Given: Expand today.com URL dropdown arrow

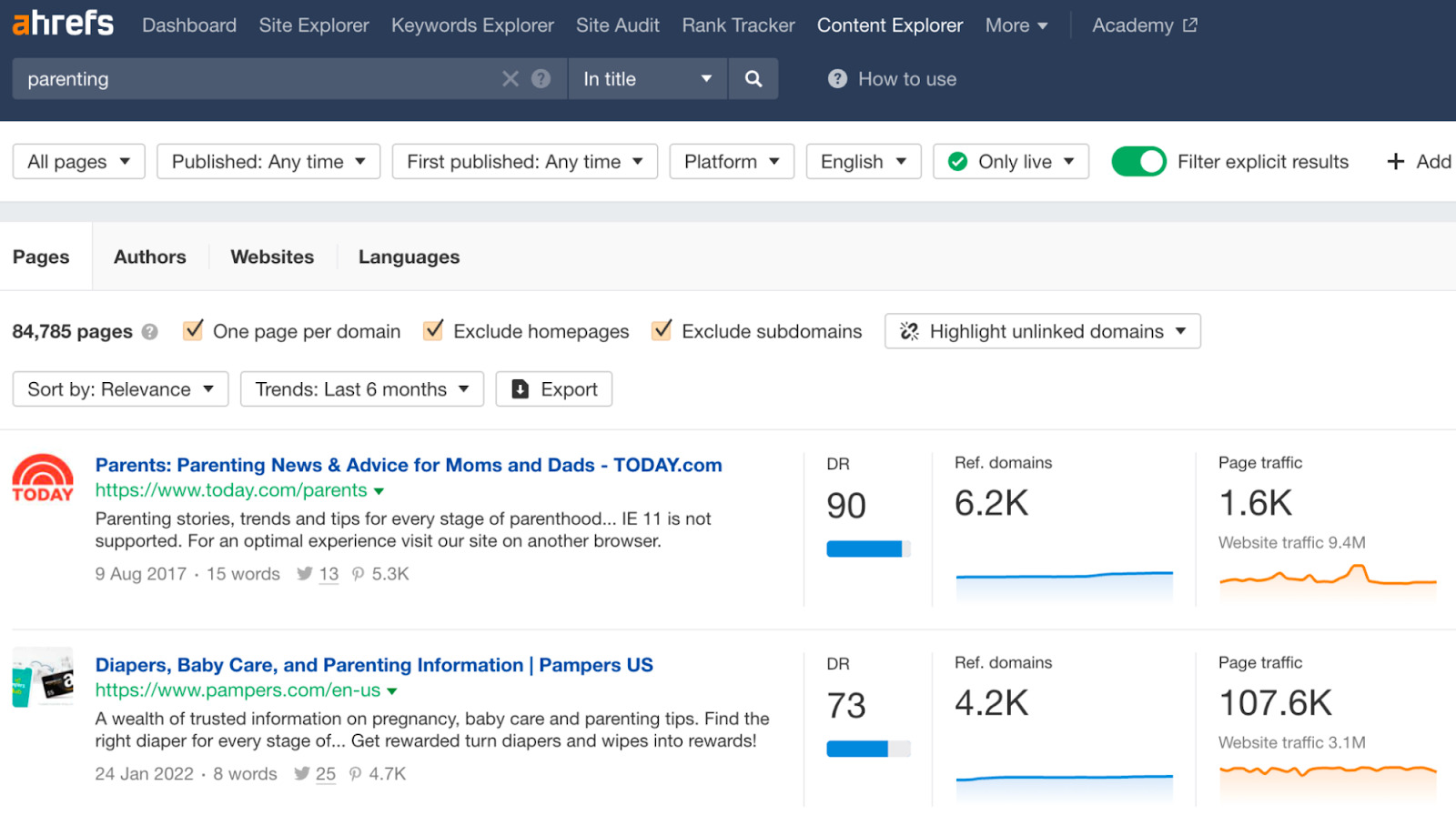Looking at the screenshot, I should pos(379,491).
